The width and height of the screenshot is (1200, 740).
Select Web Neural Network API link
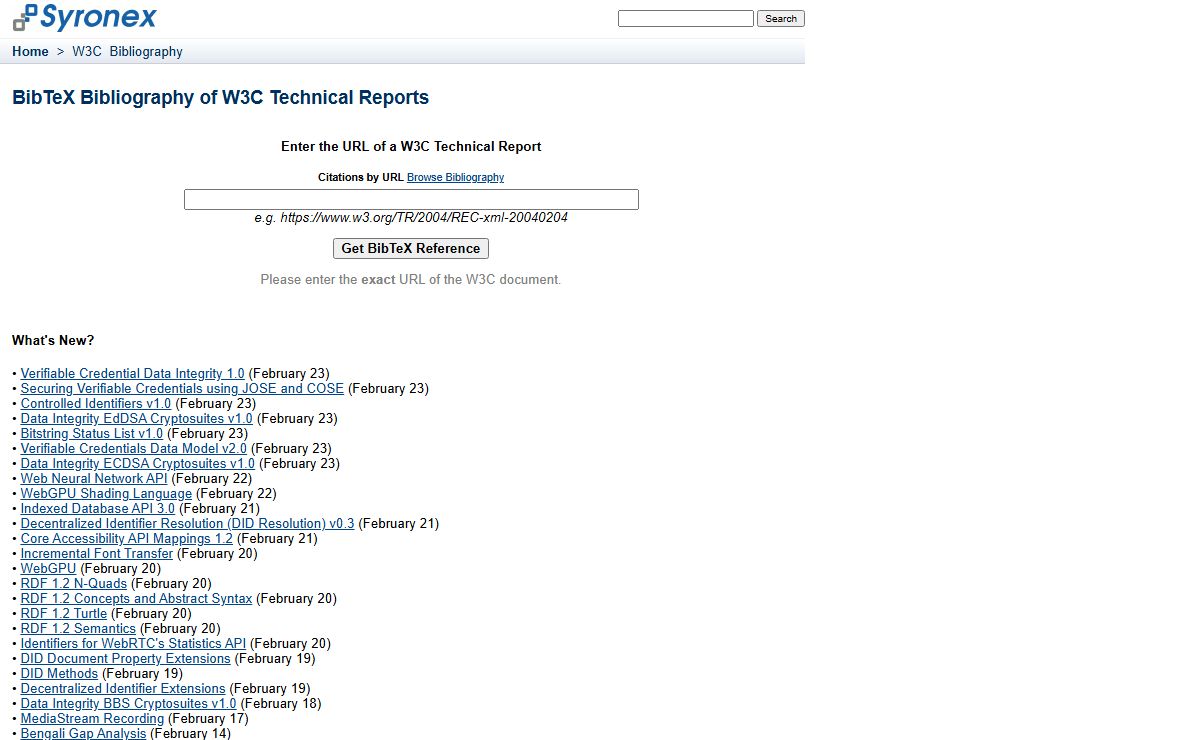[x=94, y=479]
